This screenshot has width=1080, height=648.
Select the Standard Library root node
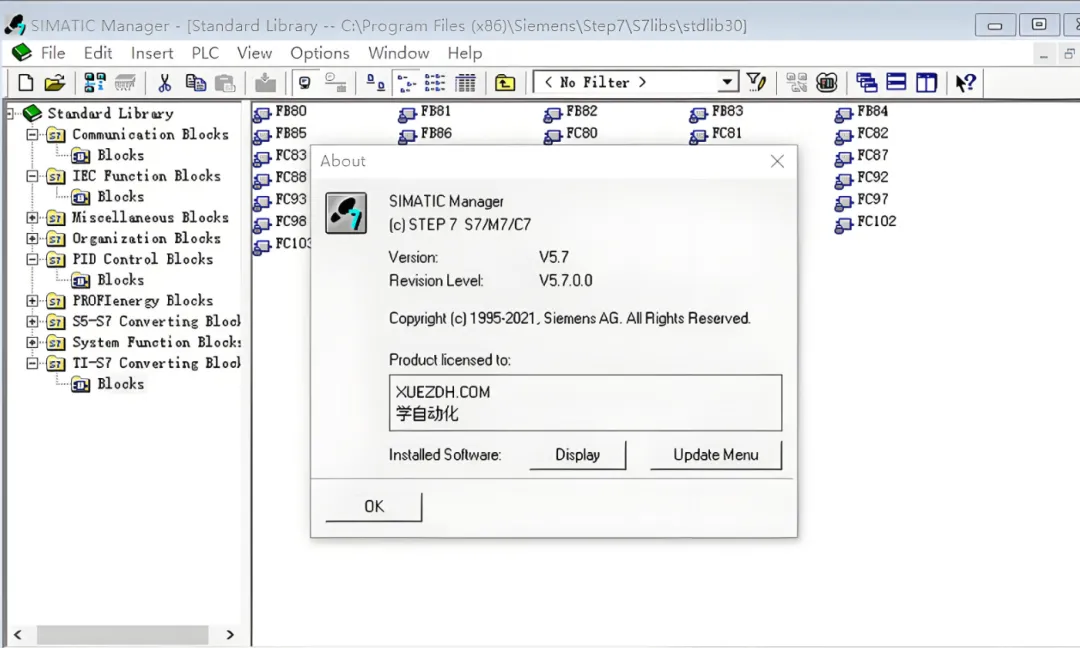[110, 113]
